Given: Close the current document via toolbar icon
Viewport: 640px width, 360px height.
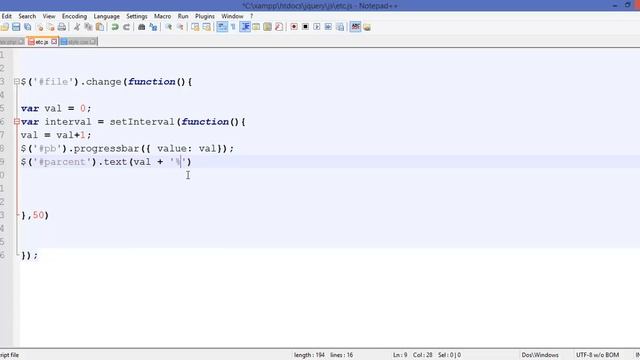Looking at the screenshot, I should (40, 27).
